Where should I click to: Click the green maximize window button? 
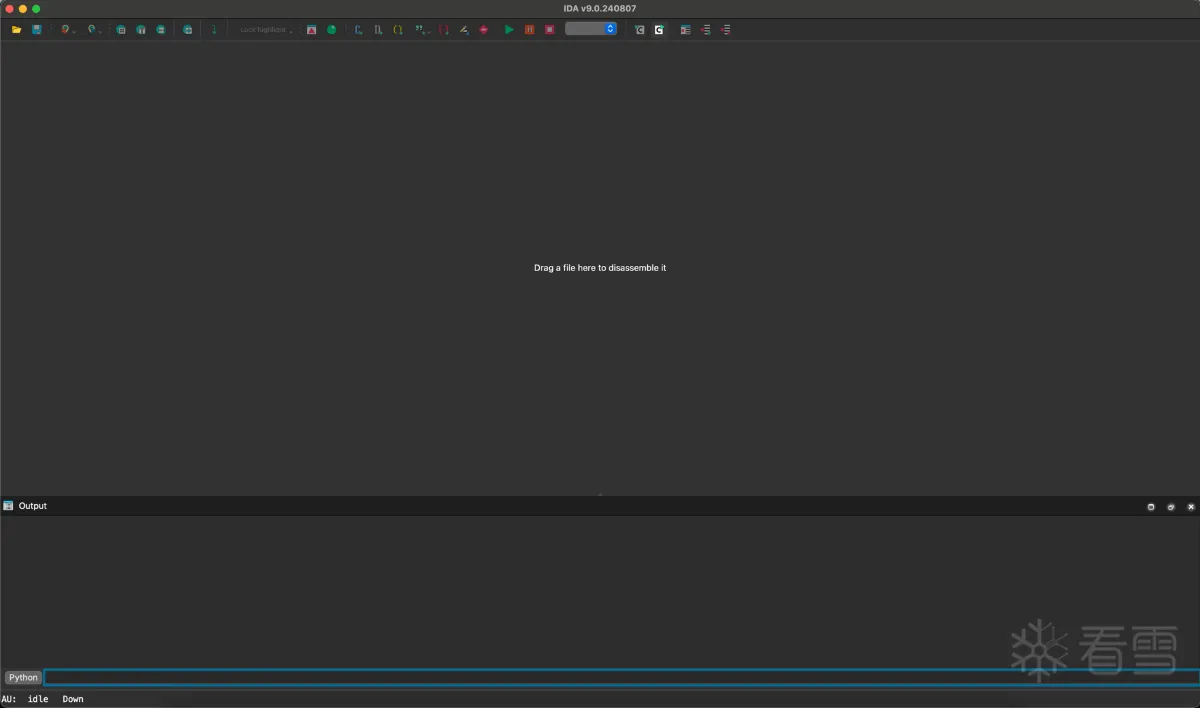(36, 9)
